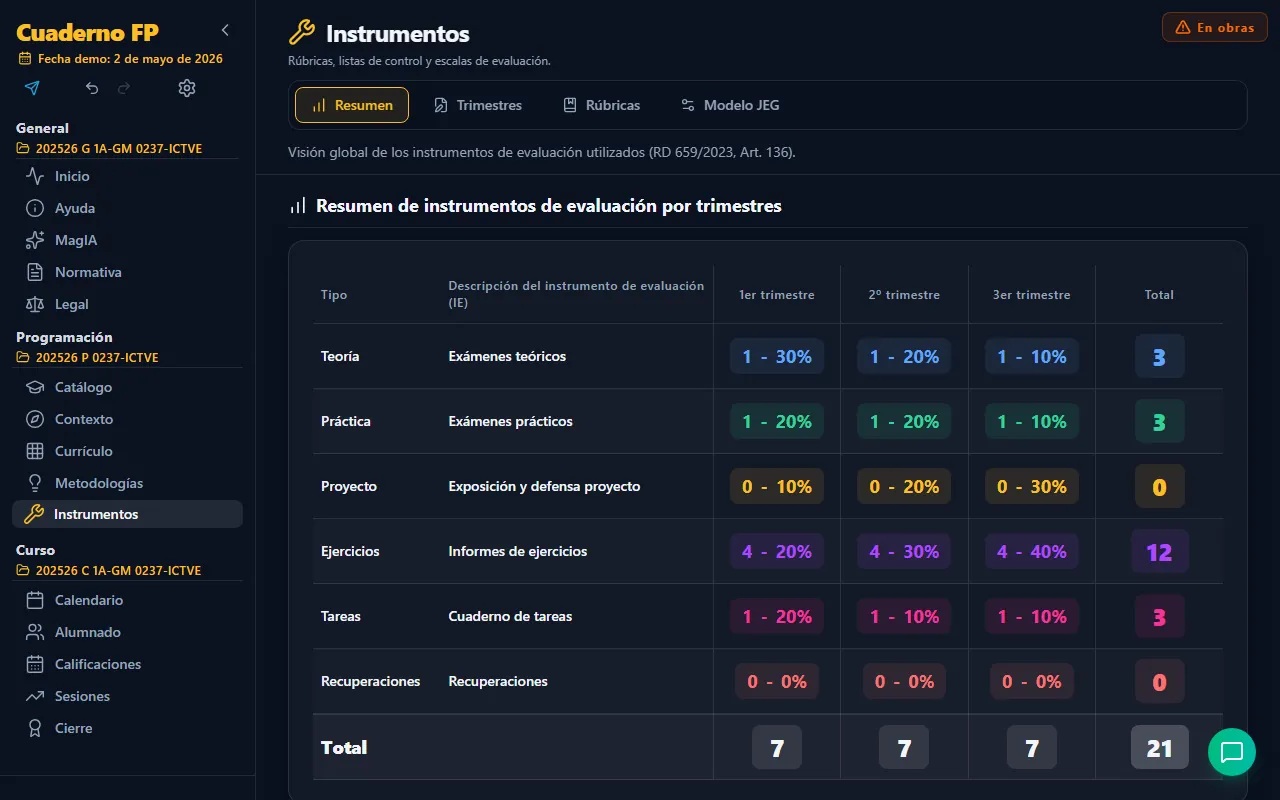The image size is (1280, 800).
Task: Click the grand total badge 21
Action: [x=1159, y=747]
